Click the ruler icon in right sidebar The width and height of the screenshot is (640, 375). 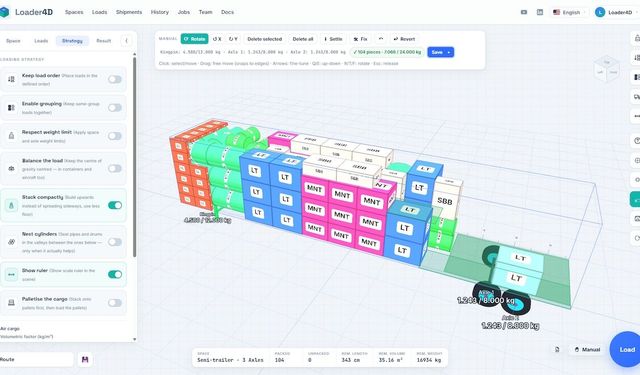pos(636,116)
